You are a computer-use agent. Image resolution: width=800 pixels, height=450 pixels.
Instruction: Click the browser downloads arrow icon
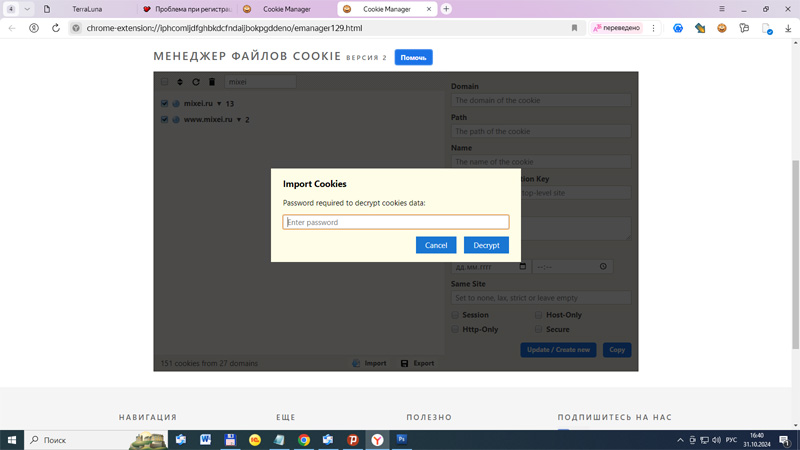coord(788,28)
